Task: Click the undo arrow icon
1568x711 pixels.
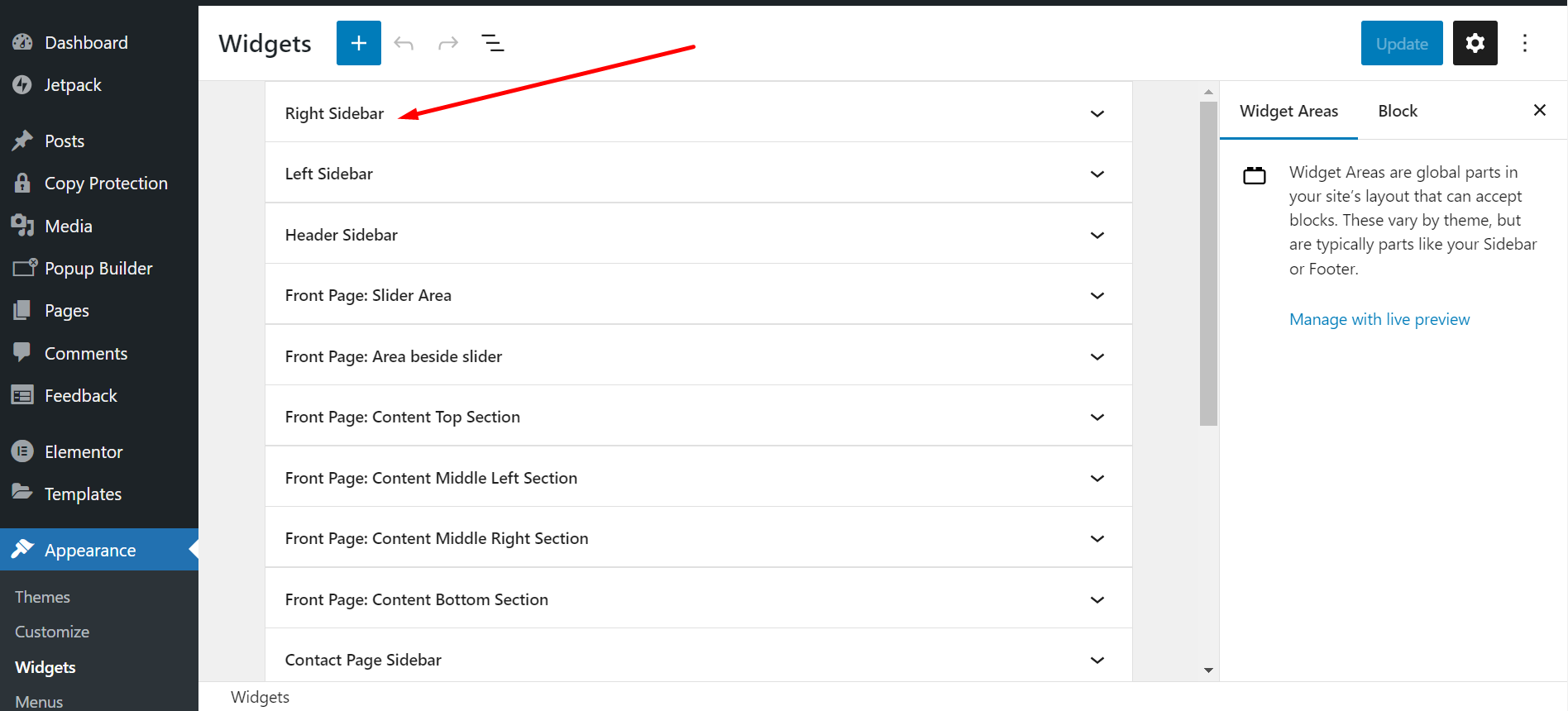Action: (x=404, y=43)
